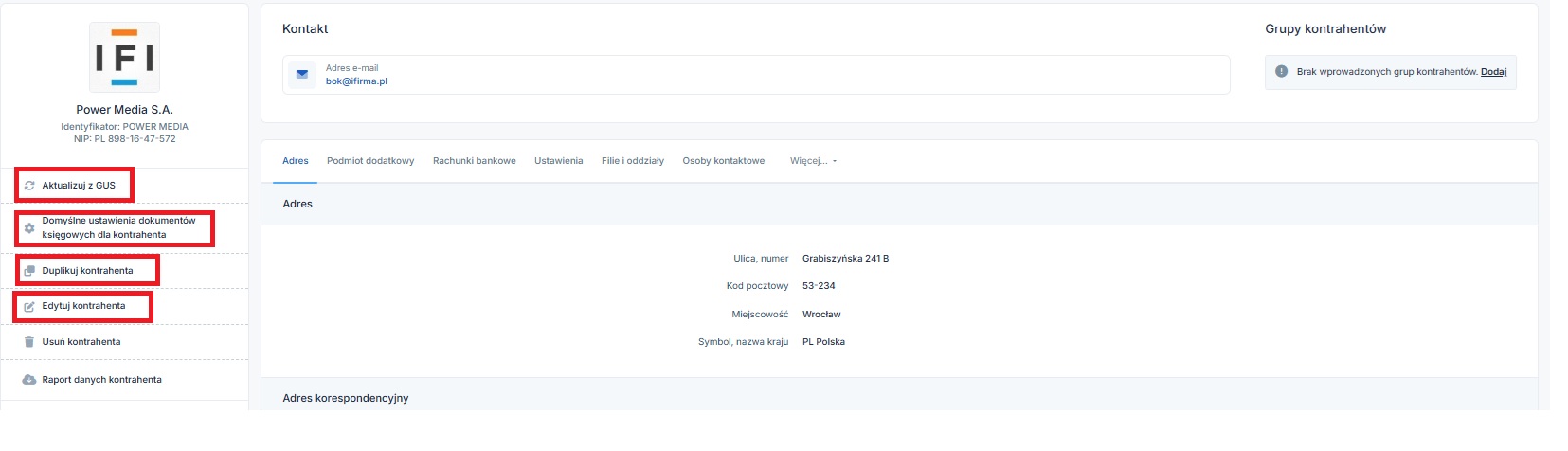Screen dimensions: 1568x451
Task: Click the cloud icon beside Raport danych kontrahenta
Action: tap(29, 380)
